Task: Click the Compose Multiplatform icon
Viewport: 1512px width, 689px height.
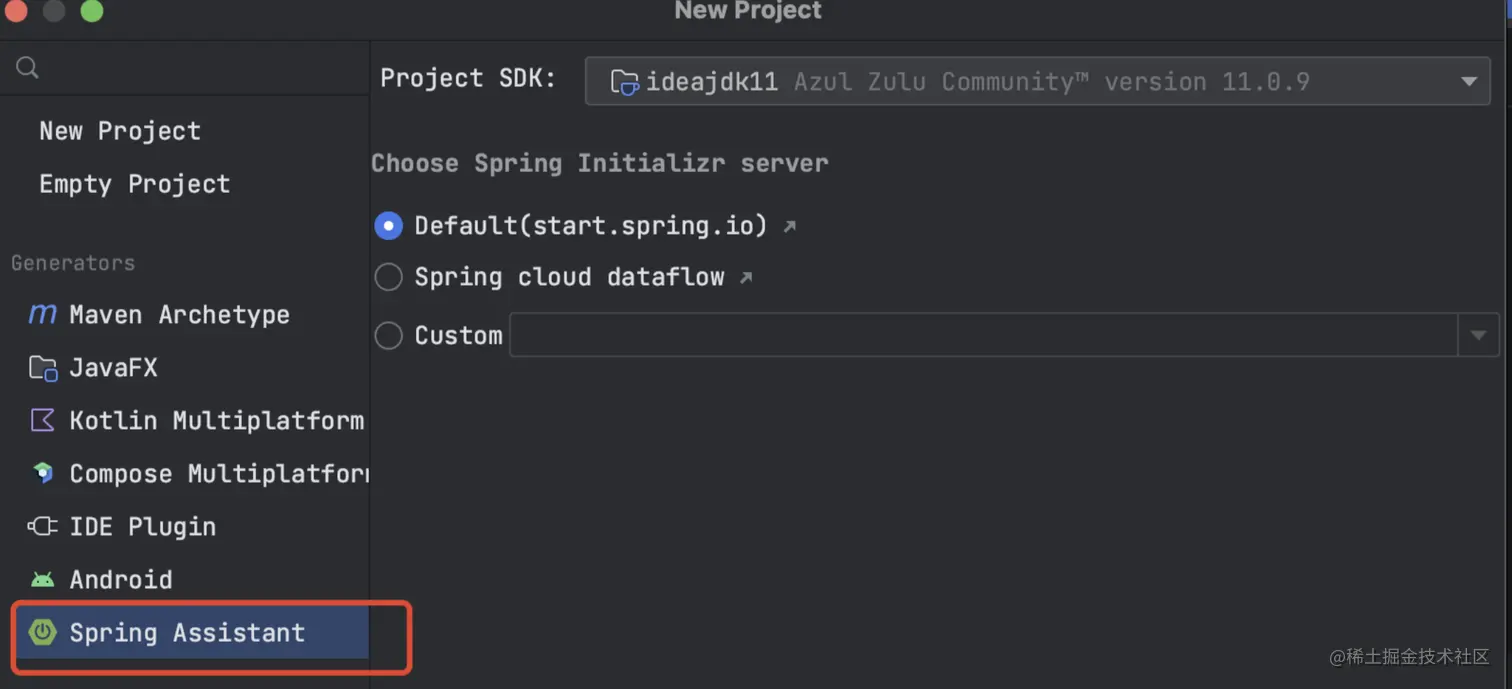Action: coord(42,473)
